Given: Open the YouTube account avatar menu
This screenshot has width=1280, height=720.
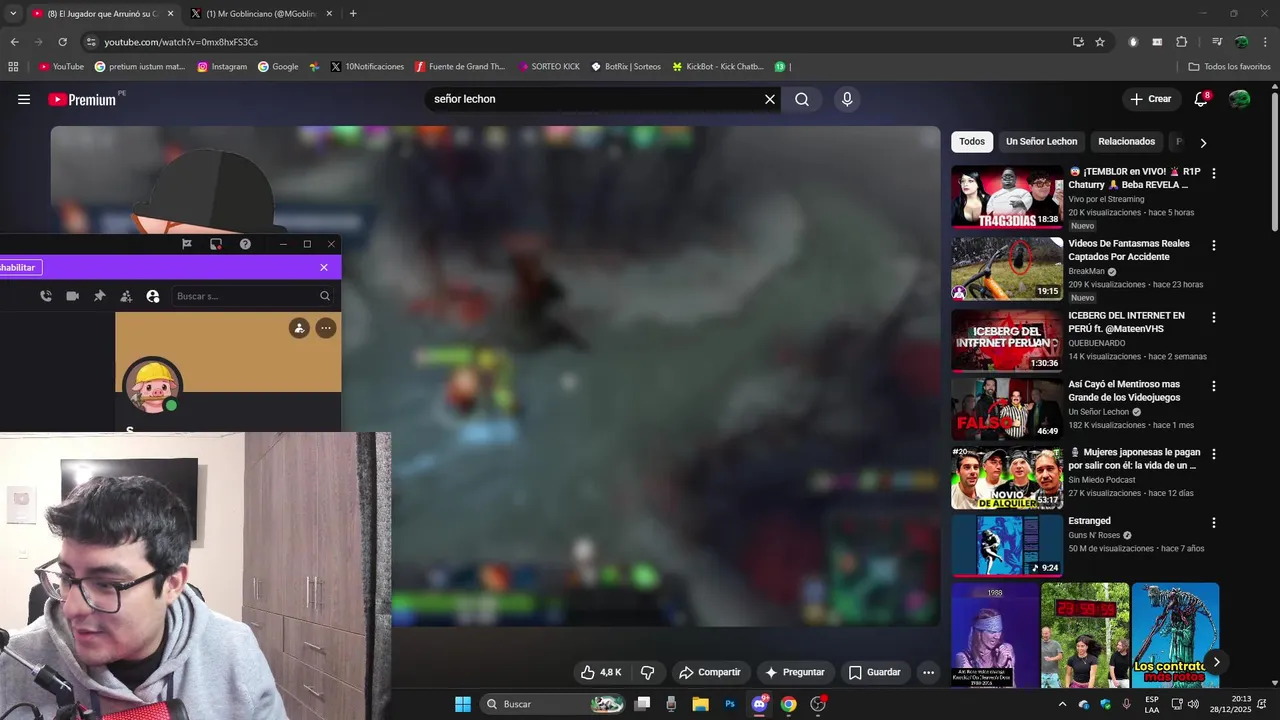Looking at the screenshot, I should click(1239, 99).
